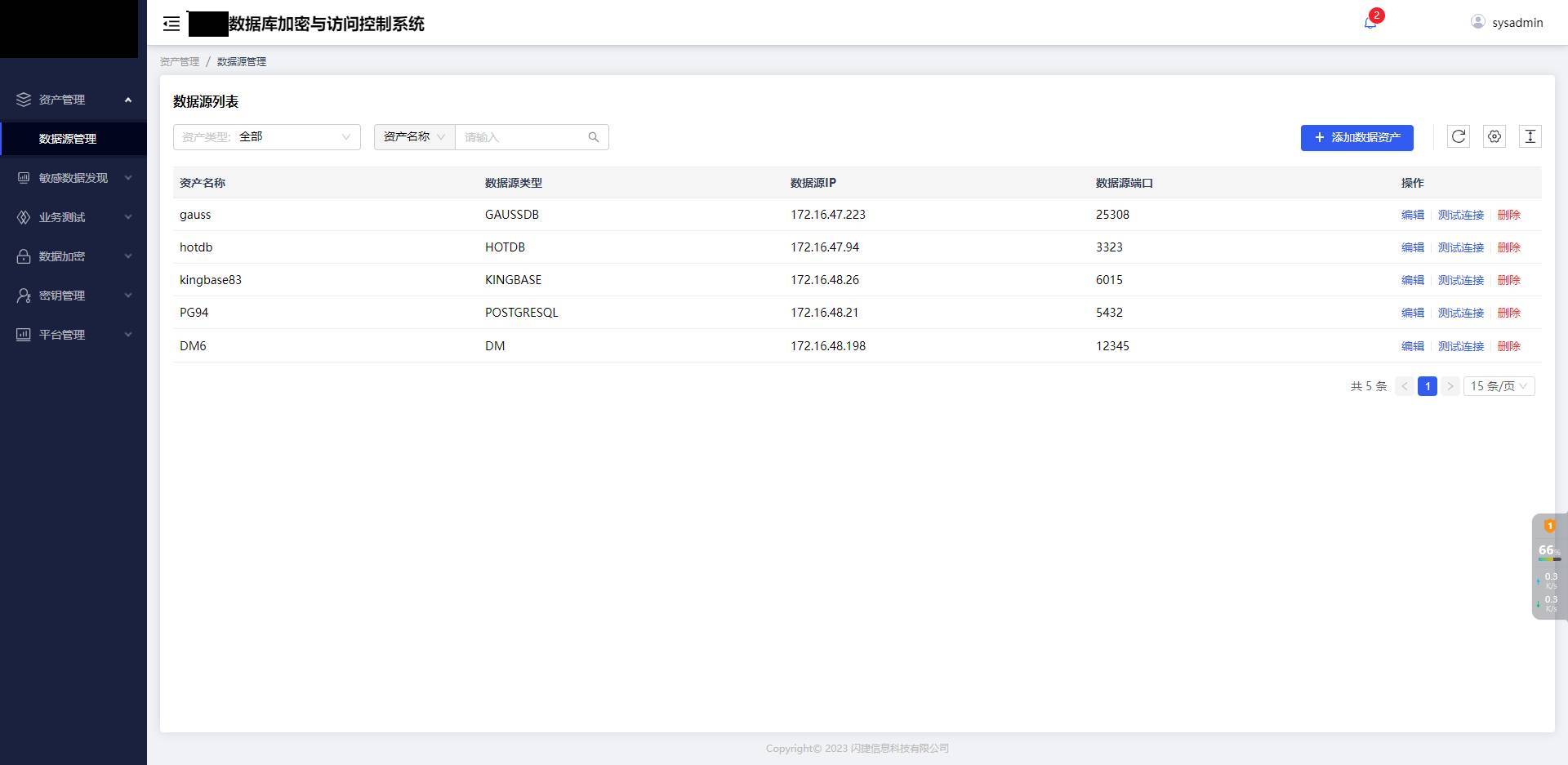Click the 业务测试 sidebar icon
1568x765 pixels.
click(x=24, y=217)
